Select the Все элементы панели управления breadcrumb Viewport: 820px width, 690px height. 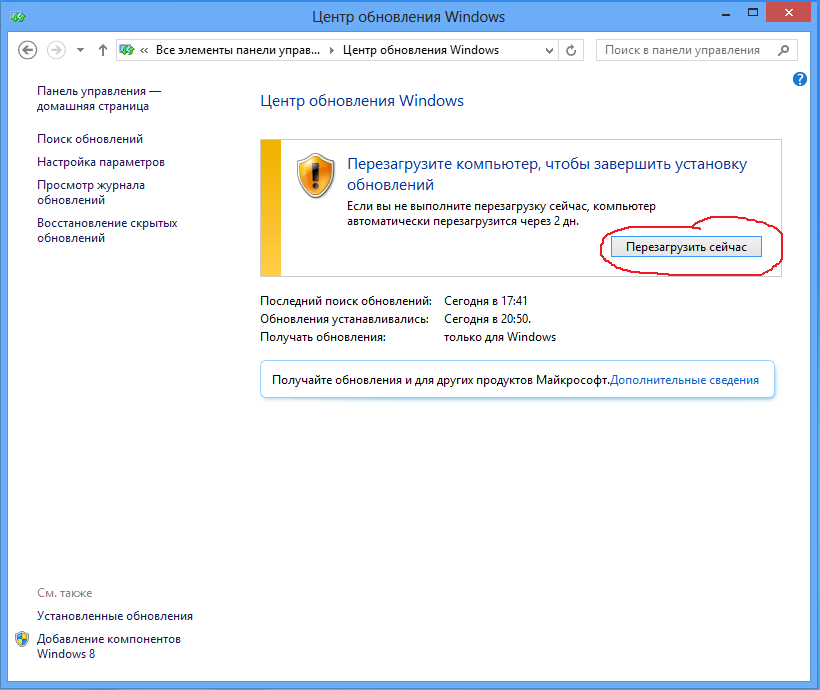pos(240,50)
